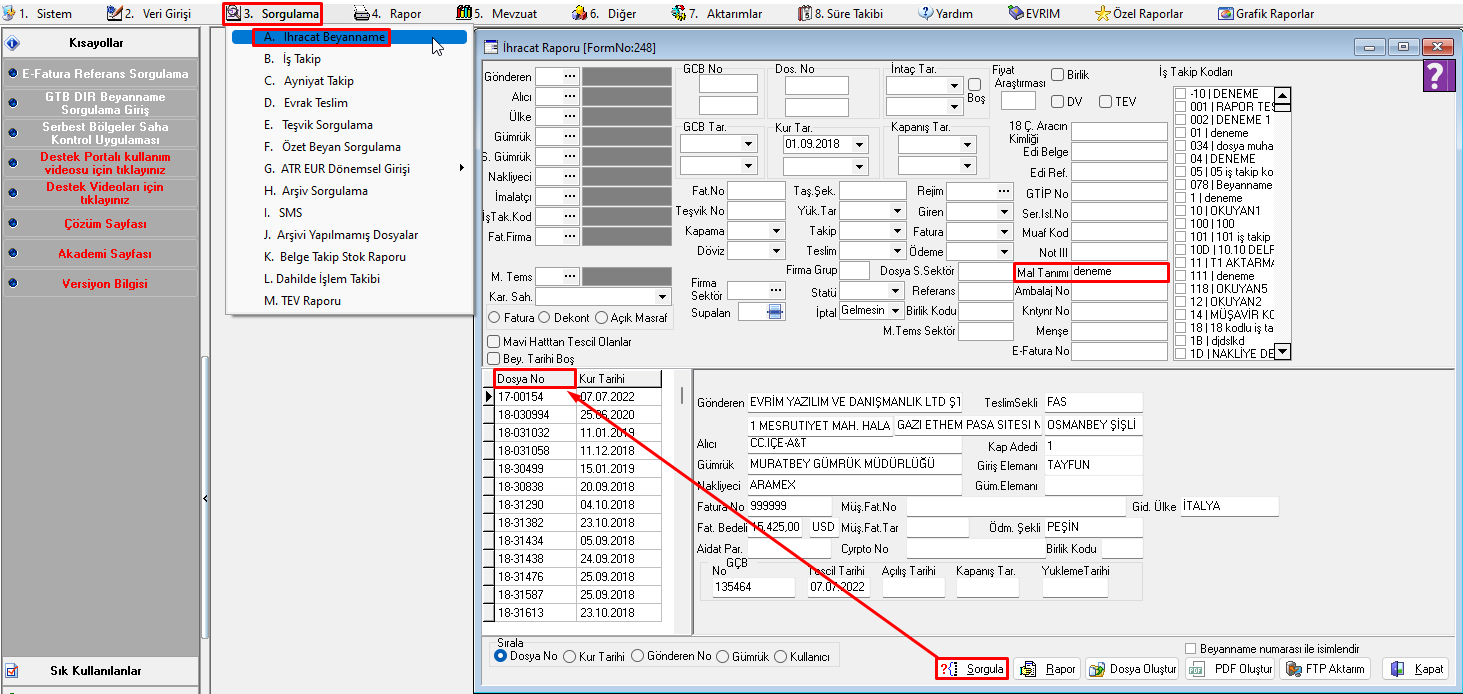Sort by Kur Tarihi radio option

point(570,657)
